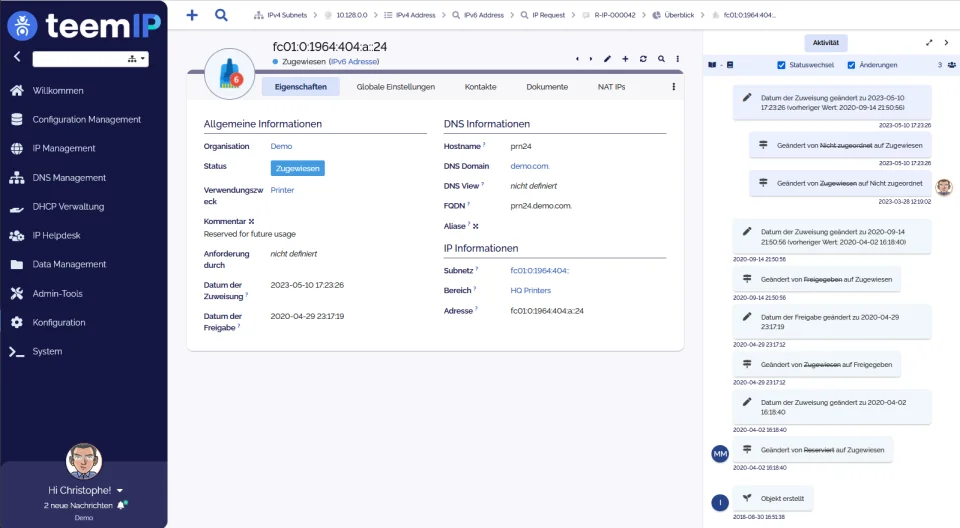This screenshot has width=960, height=528.
Task: Click Objekt erstellt activity entry
Action: (x=774, y=499)
